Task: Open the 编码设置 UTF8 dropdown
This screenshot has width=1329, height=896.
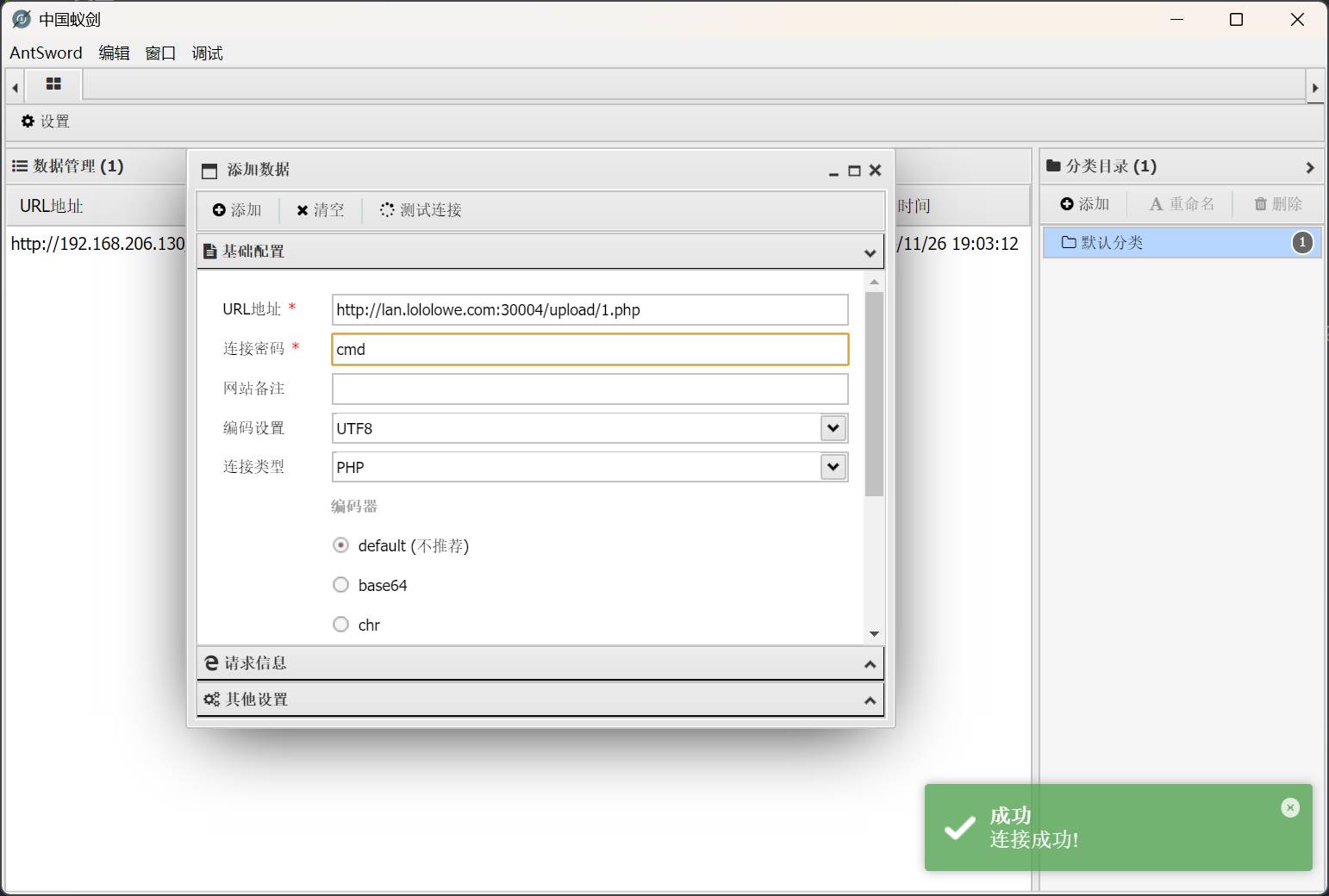Action: (x=833, y=428)
